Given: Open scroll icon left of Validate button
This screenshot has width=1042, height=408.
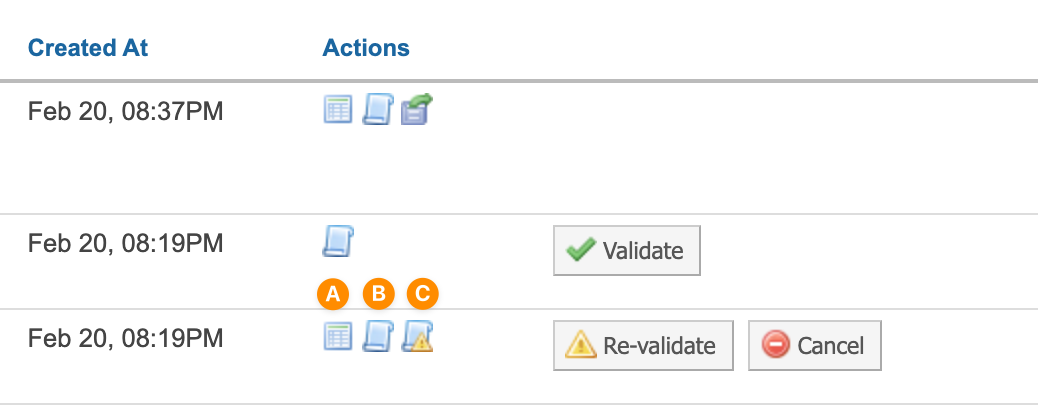Looking at the screenshot, I should tap(338, 241).
